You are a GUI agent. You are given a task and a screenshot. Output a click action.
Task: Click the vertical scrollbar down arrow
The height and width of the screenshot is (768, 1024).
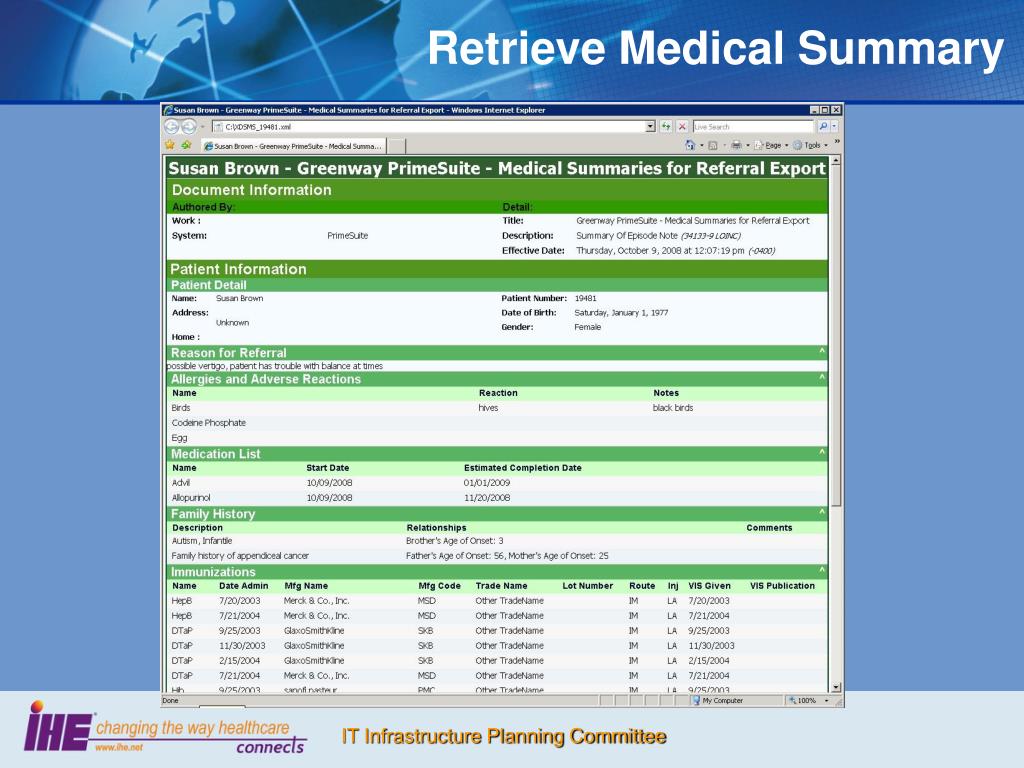point(836,687)
